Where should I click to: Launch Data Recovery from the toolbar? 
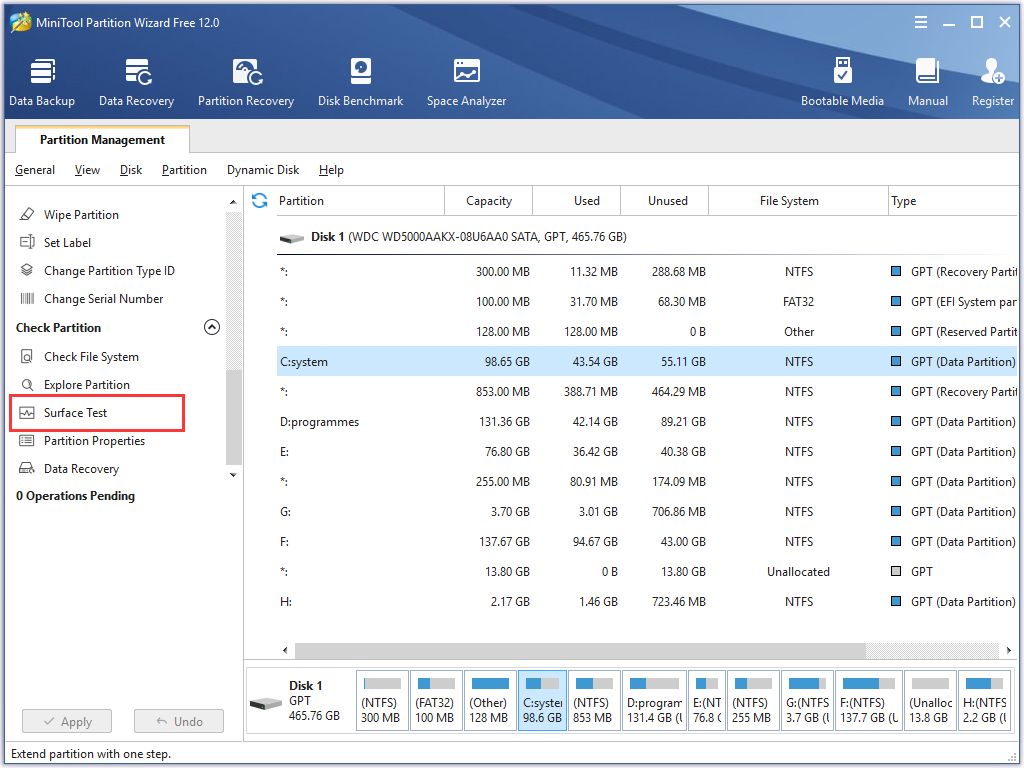(x=136, y=82)
